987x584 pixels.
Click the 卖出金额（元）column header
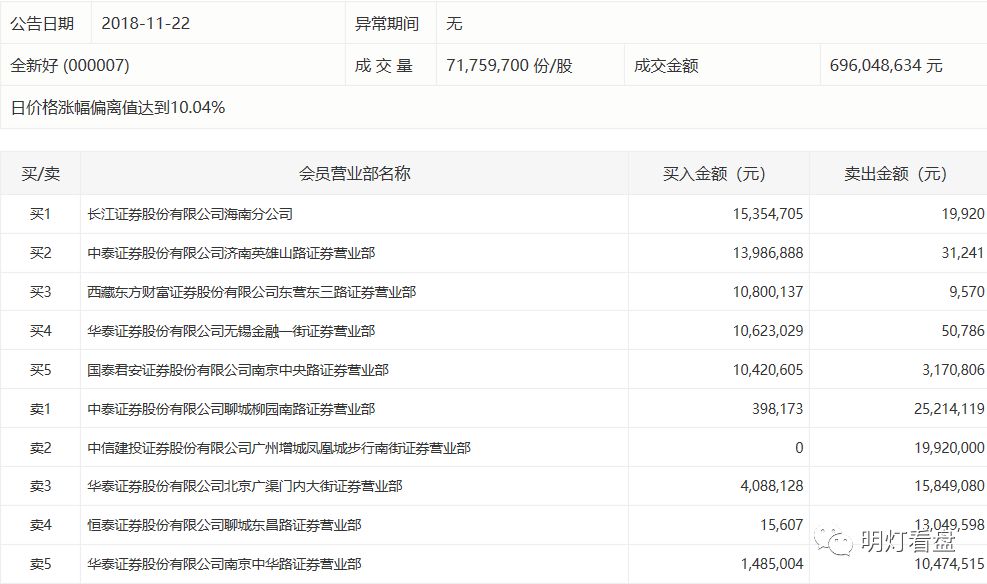(895, 174)
